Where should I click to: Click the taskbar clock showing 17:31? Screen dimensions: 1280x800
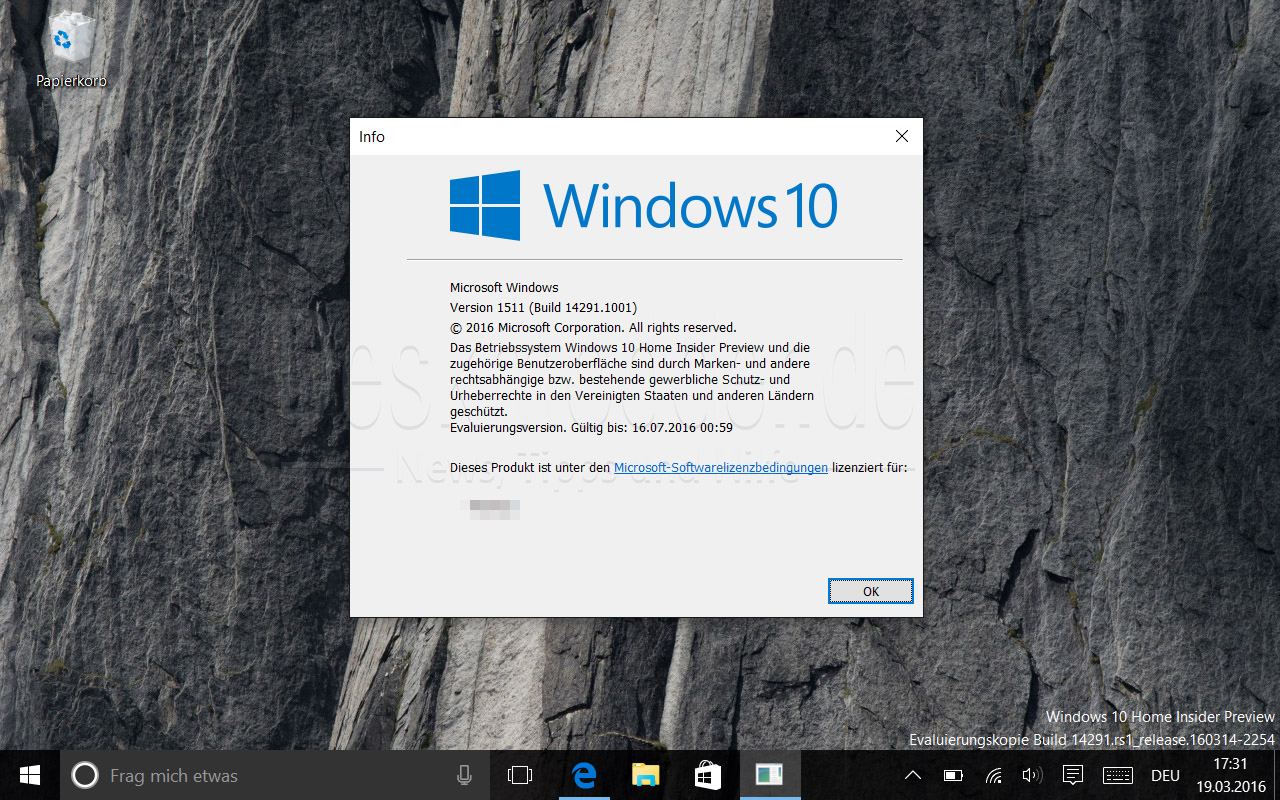click(x=1230, y=775)
